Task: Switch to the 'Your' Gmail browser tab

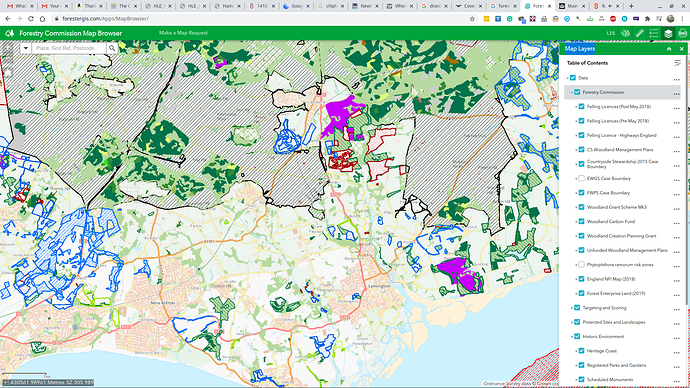Action: [x=55, y=6]
